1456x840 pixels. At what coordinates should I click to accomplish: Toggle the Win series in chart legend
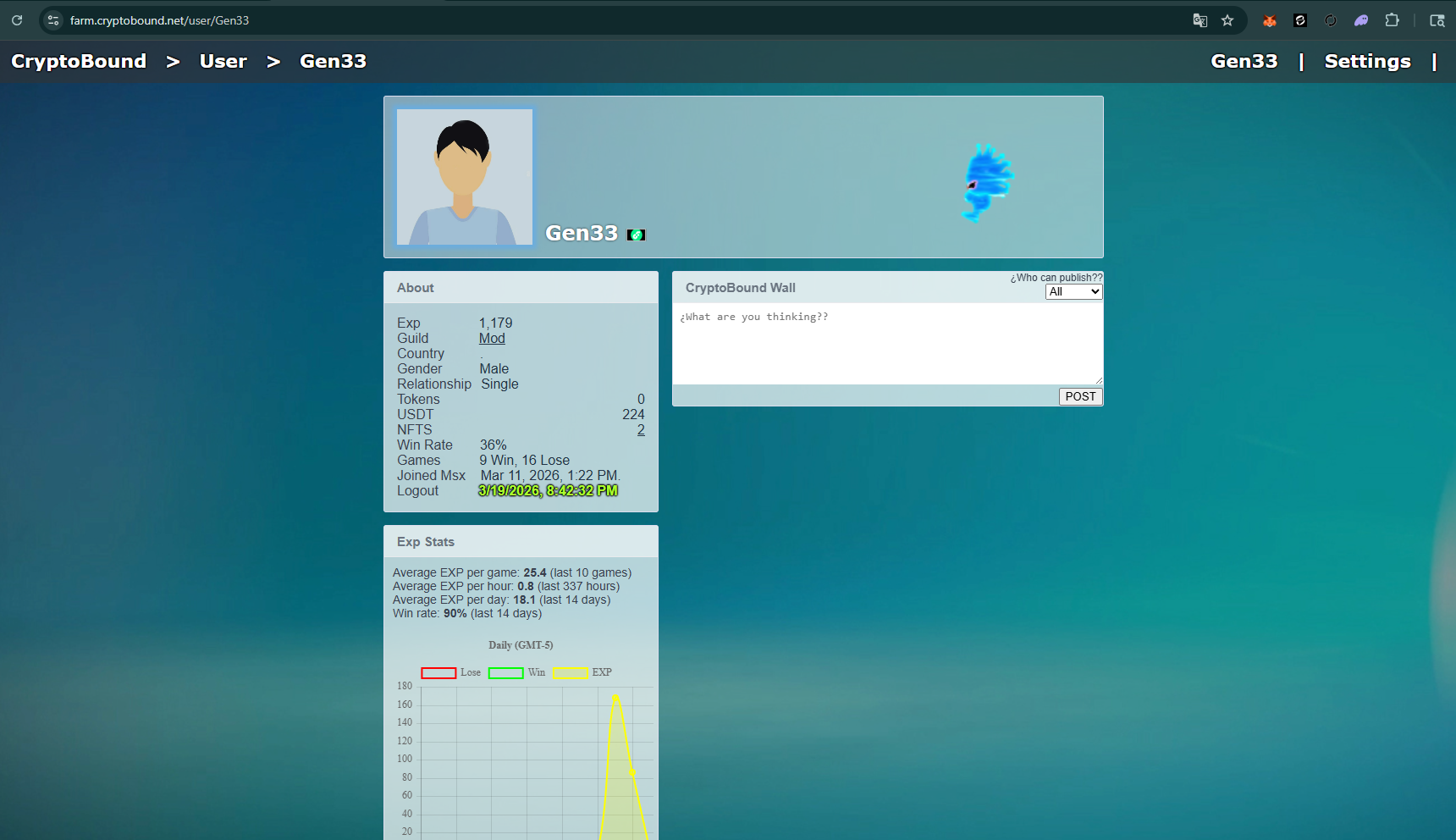pos(517,672)
